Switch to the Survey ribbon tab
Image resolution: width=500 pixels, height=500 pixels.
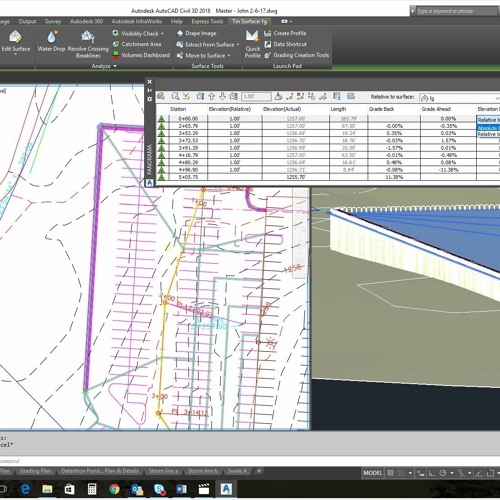(x=53, y=21)
